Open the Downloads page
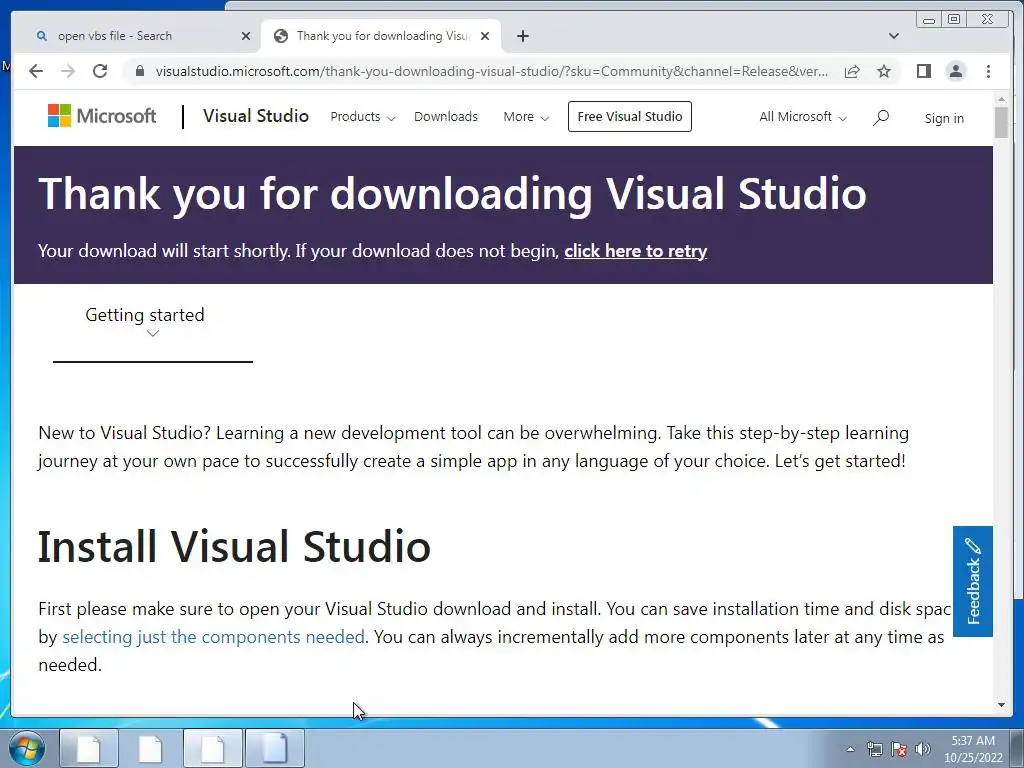The width and height of the screenshot is (1024, 768). tap(446, 117)
